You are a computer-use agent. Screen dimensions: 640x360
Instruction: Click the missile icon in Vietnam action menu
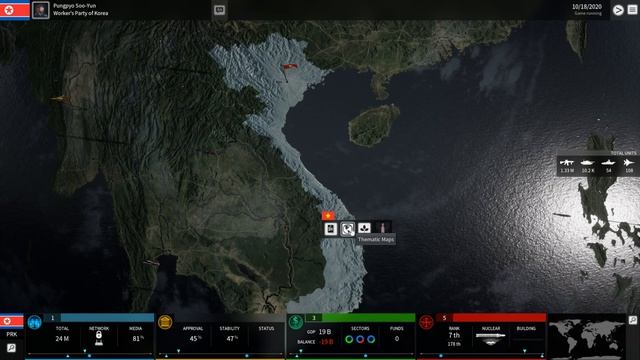tap(383, 228)
